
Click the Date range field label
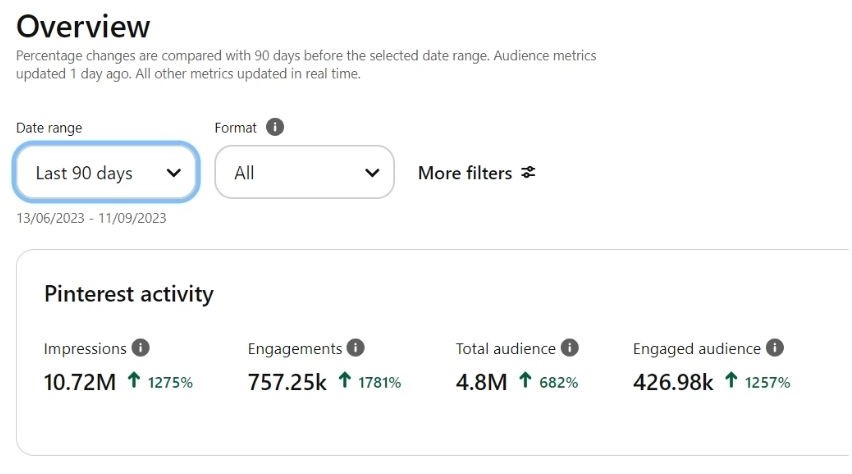pos(49,128)
